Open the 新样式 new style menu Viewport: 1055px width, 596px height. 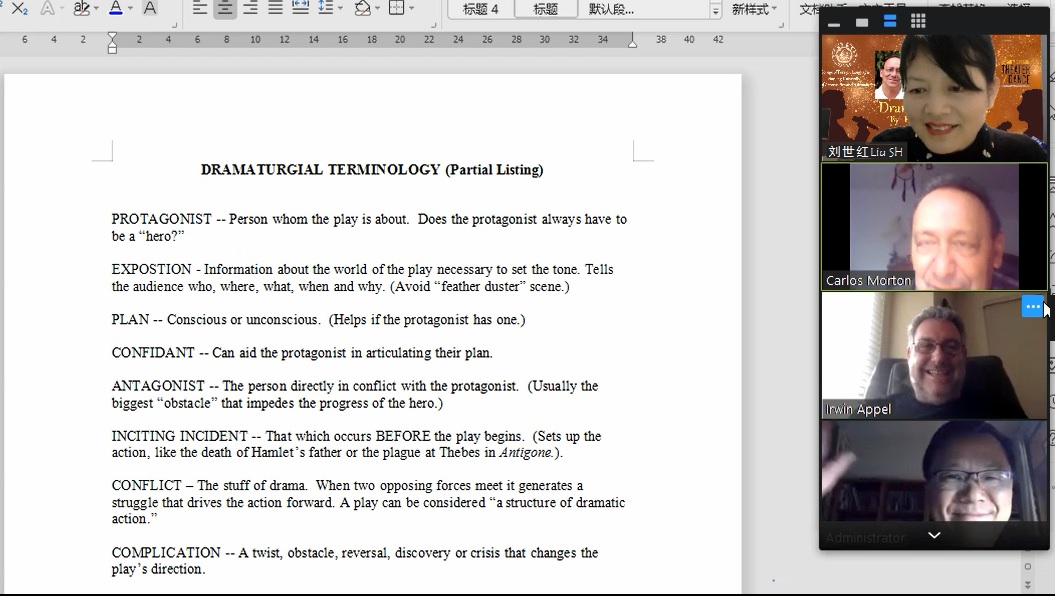point(754,9)
